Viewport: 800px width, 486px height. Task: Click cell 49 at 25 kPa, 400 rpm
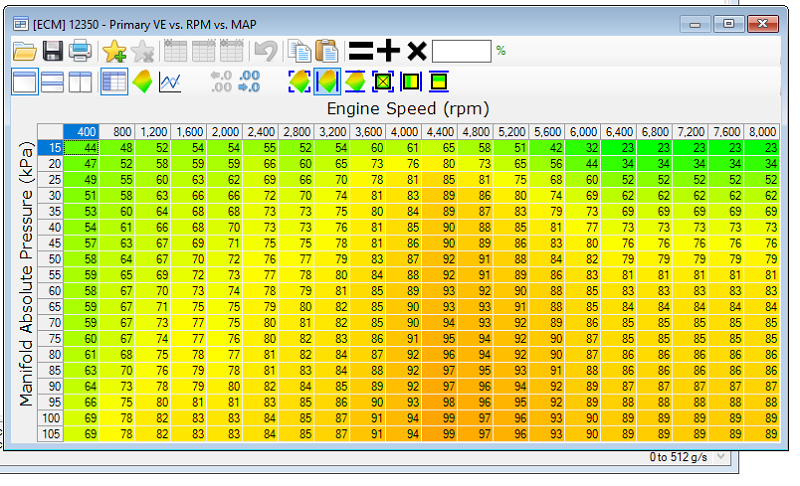pyautogui.click(x=81, y=180)
